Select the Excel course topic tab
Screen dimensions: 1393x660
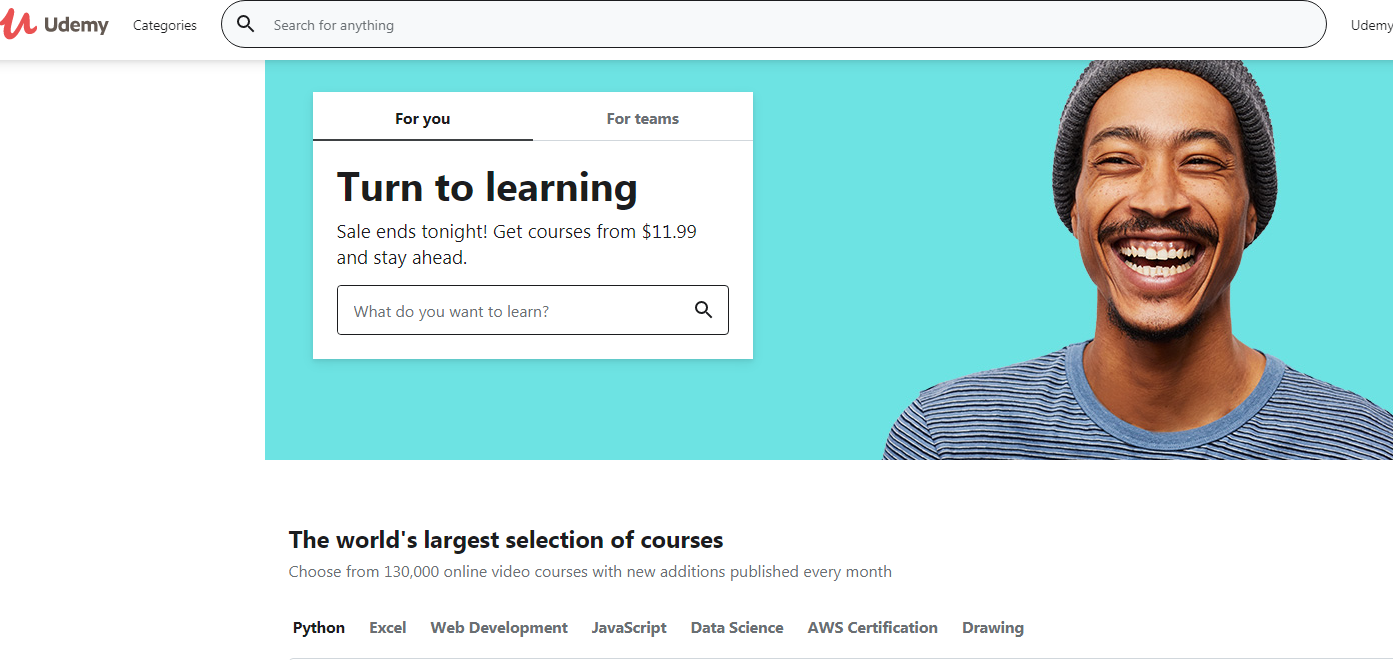point(387,628)
